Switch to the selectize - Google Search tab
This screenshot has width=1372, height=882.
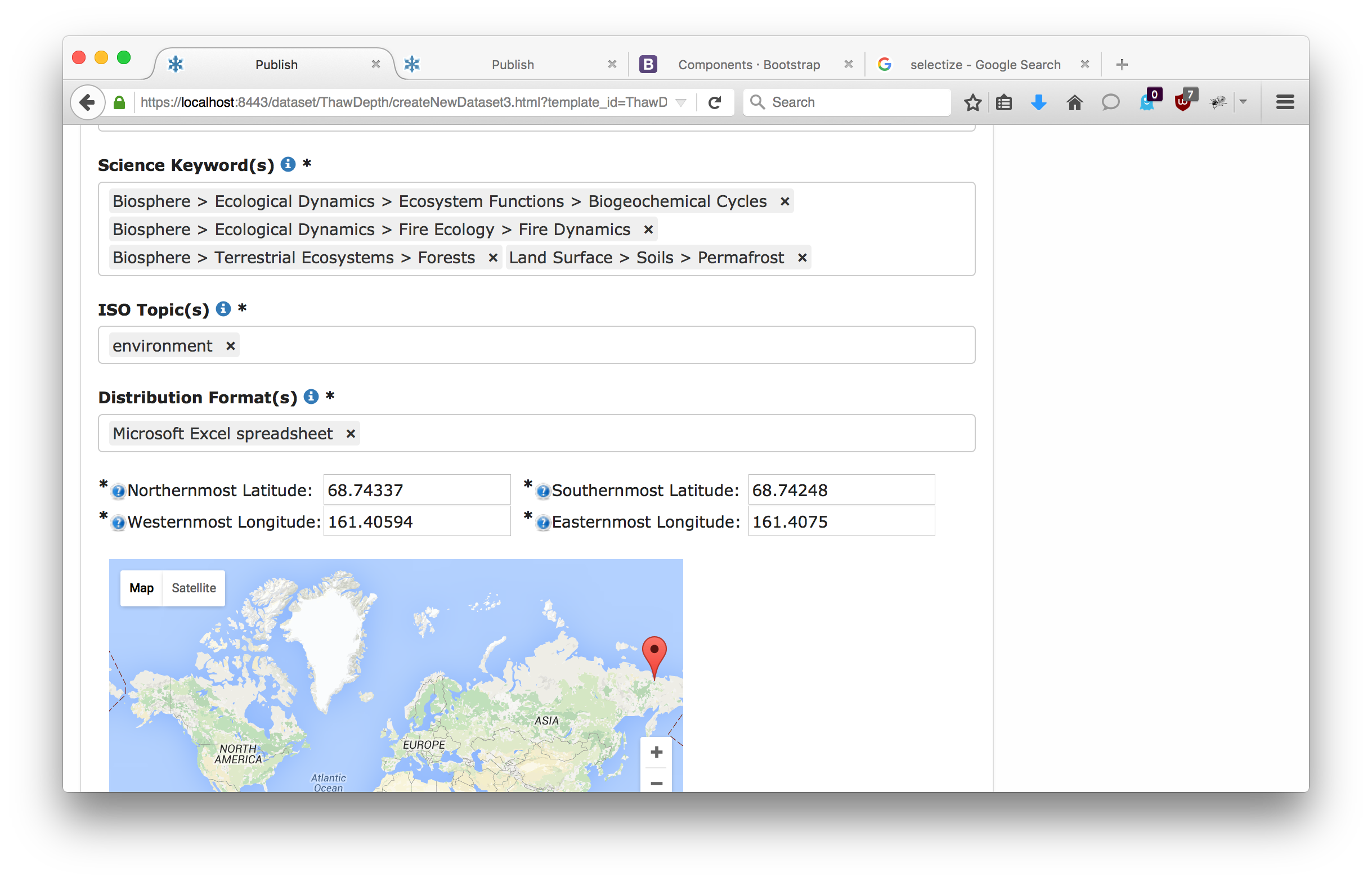[985, 65]
